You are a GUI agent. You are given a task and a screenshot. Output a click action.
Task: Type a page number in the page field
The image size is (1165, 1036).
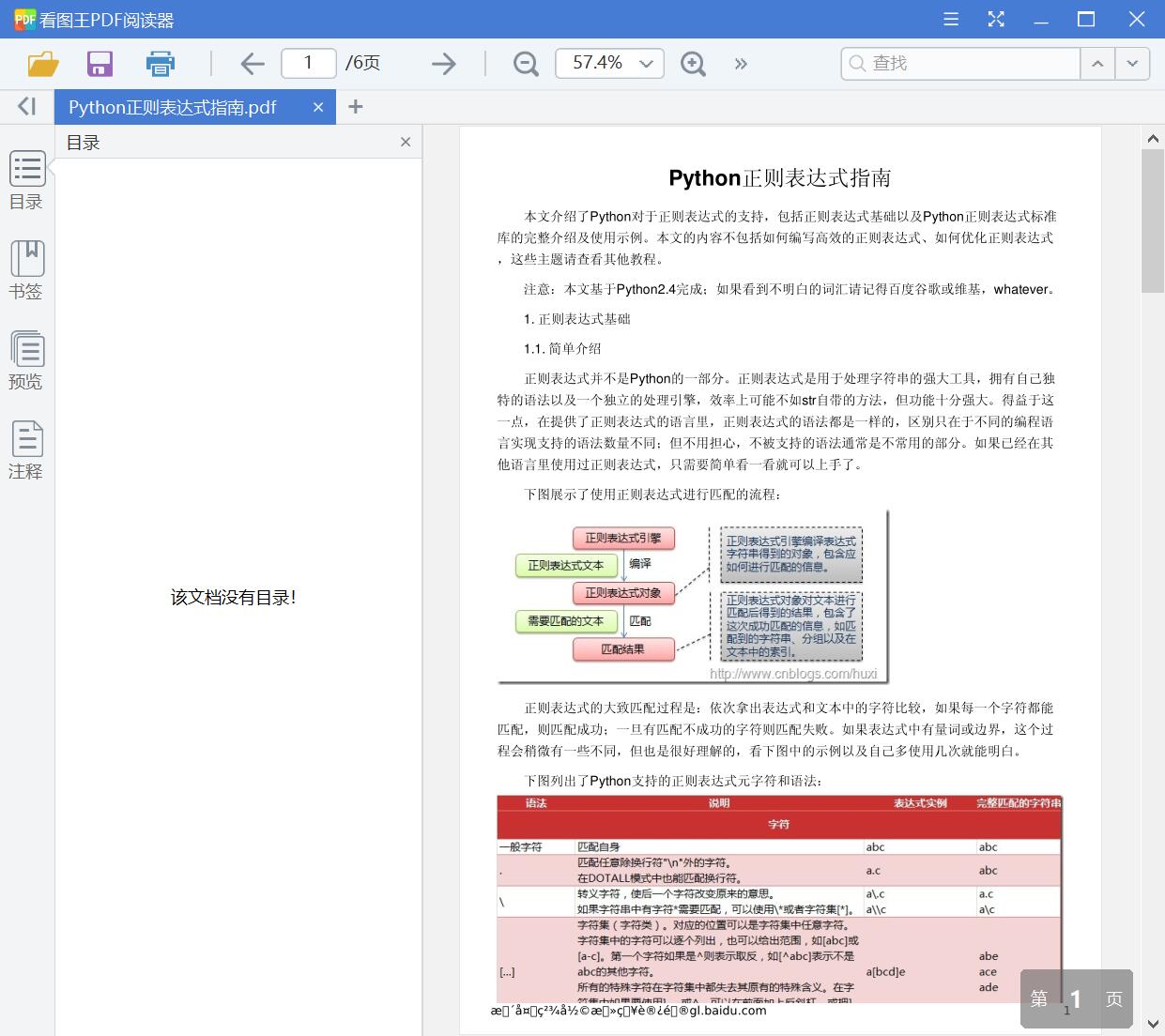[x=308, y=63]
